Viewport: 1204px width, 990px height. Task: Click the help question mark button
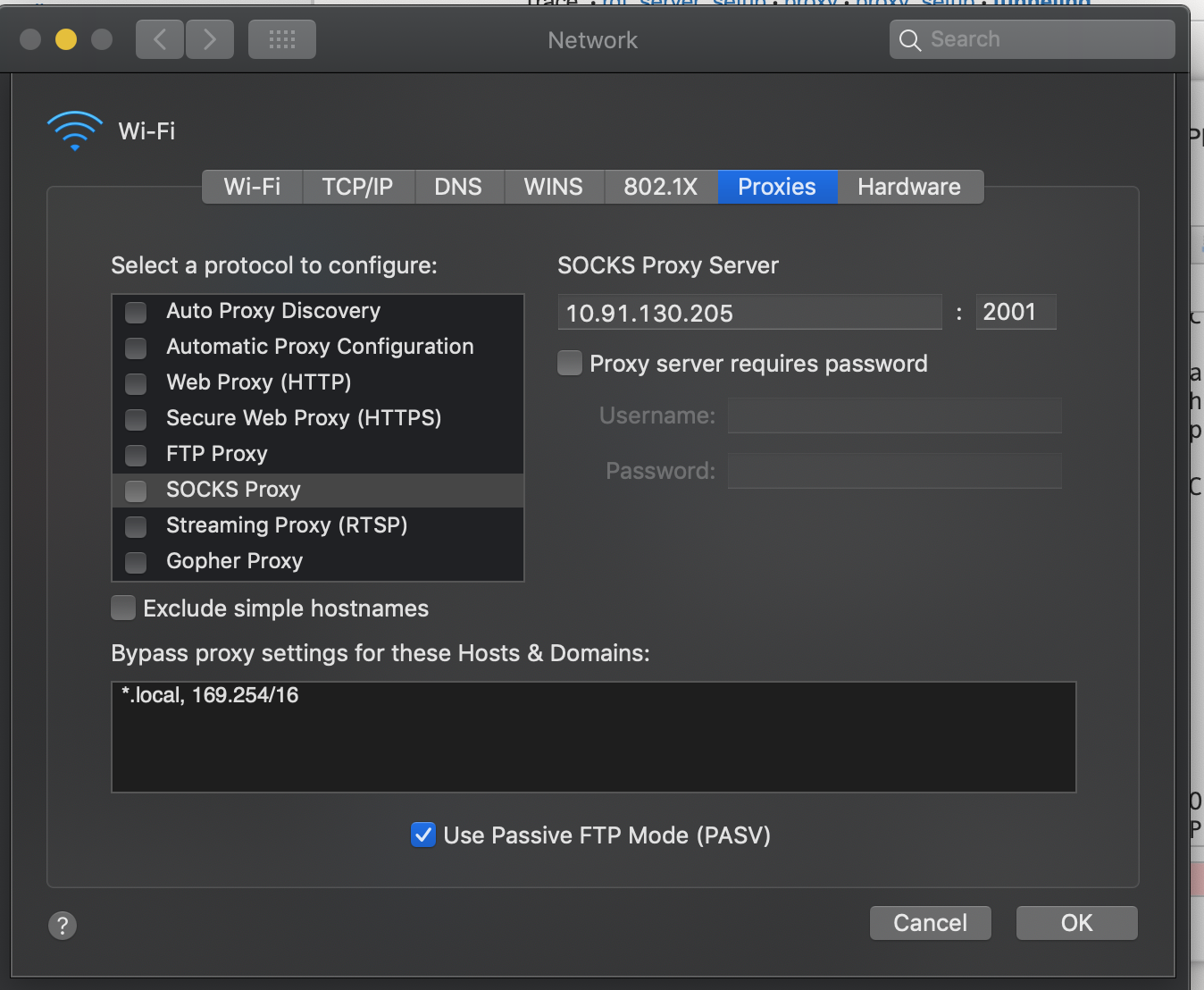[x=63, y=925]
